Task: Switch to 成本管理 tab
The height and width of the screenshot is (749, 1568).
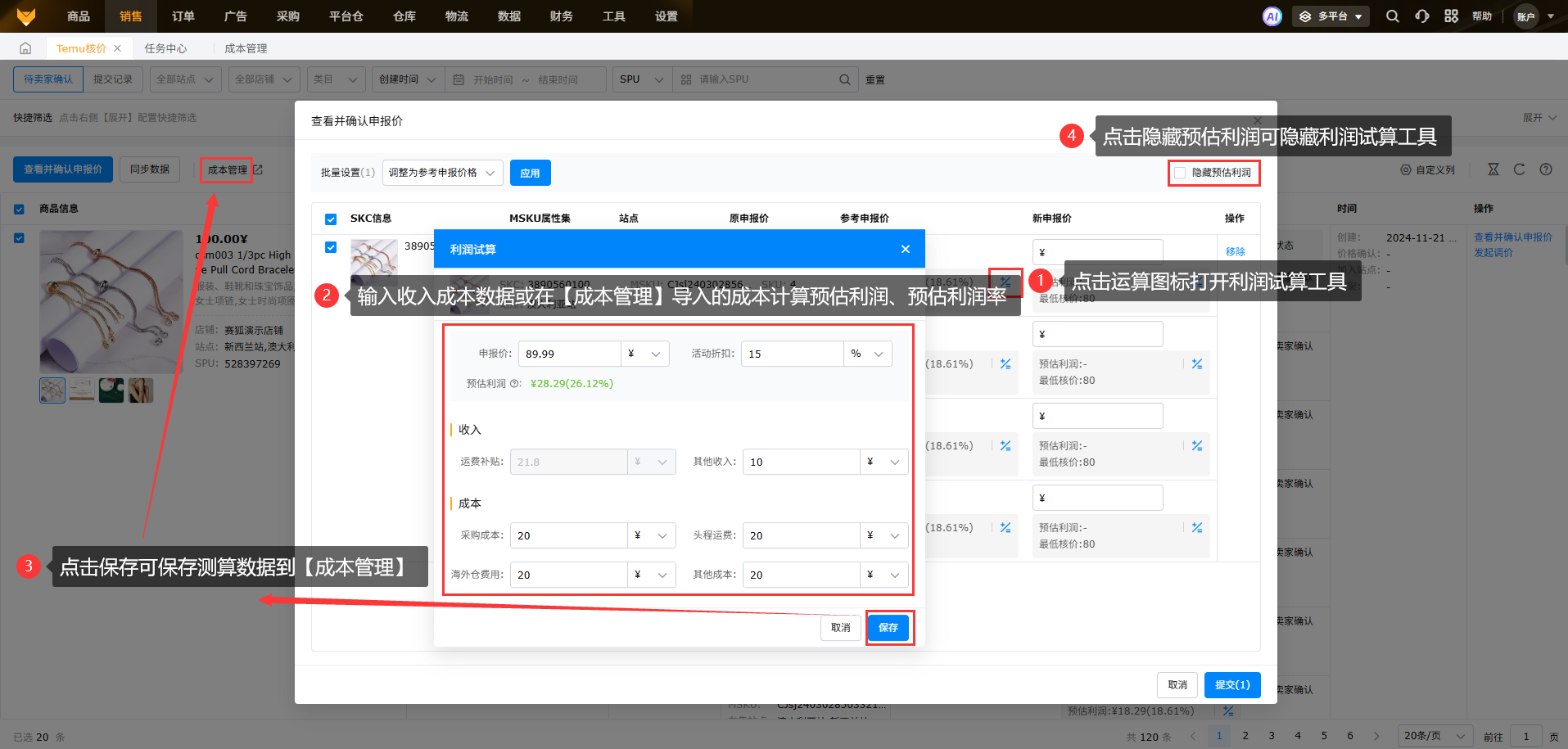Action: point(246,48)
